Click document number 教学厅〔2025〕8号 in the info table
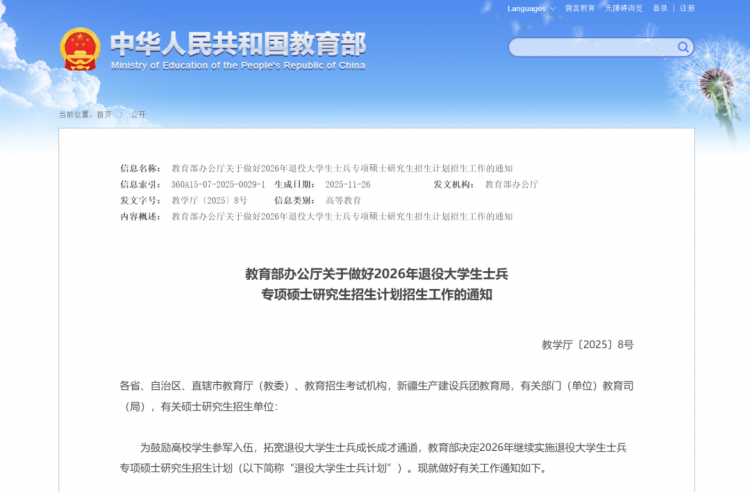This screenshot has width=750, height=492. pos(210,200)
